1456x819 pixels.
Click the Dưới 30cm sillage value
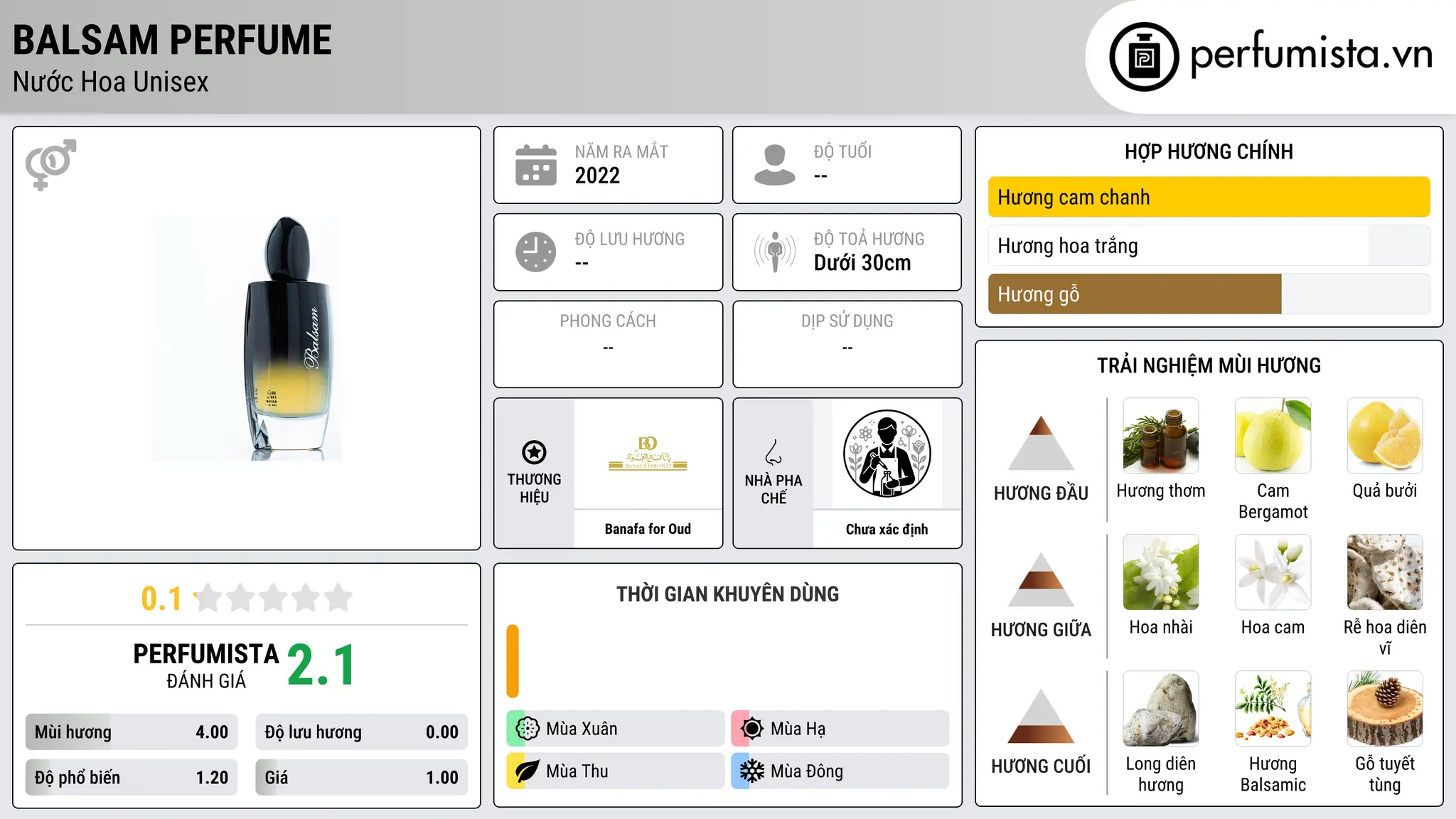(862, 263)
